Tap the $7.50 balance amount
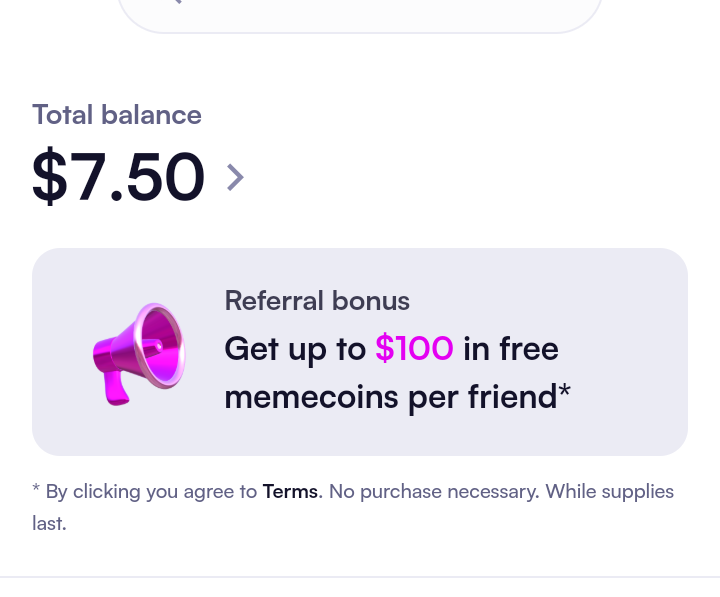The width and height of the screenshot is (720, 597). coord(118,177)
